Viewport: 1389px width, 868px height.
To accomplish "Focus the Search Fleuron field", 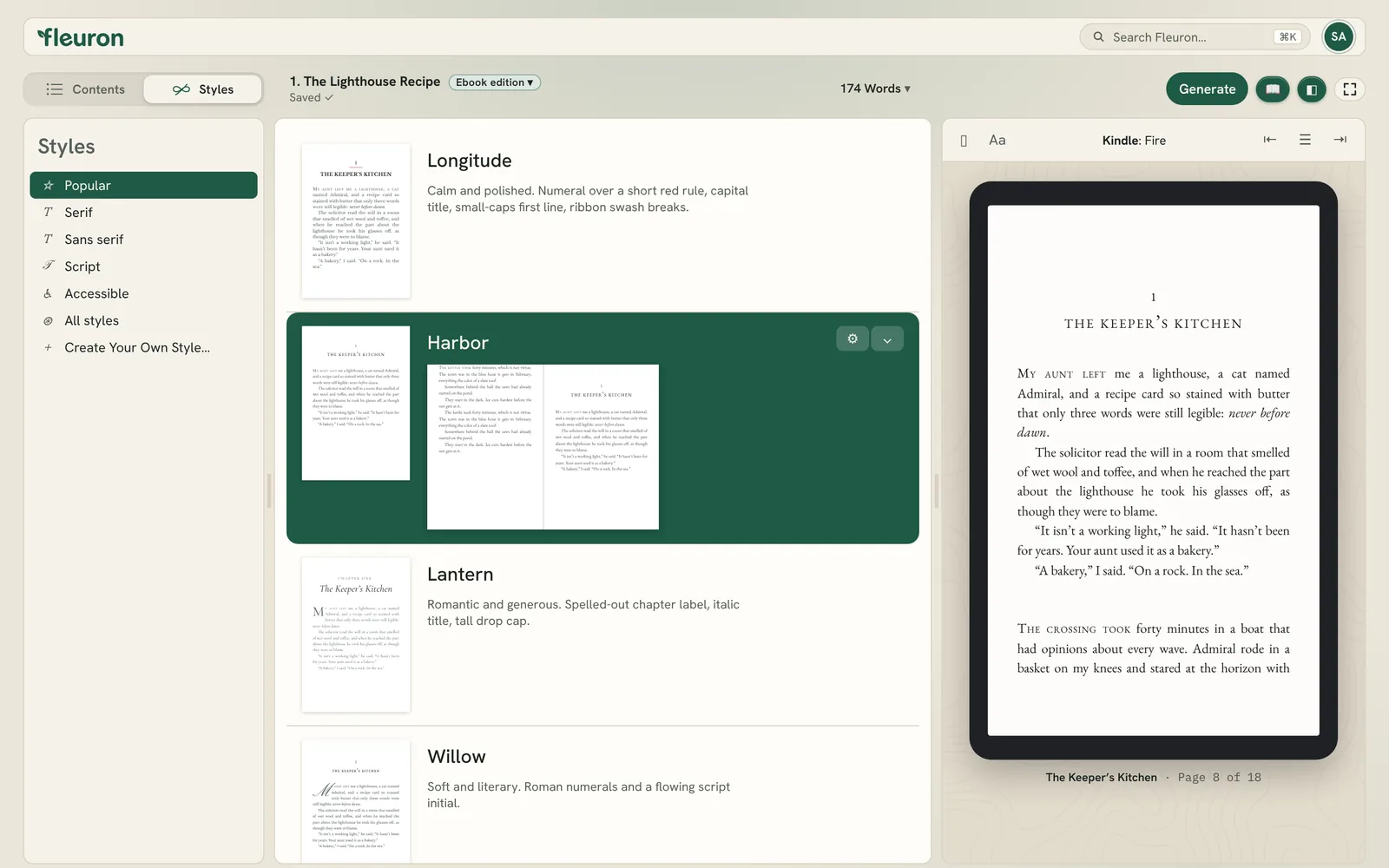I will (x=1195, y=37).
